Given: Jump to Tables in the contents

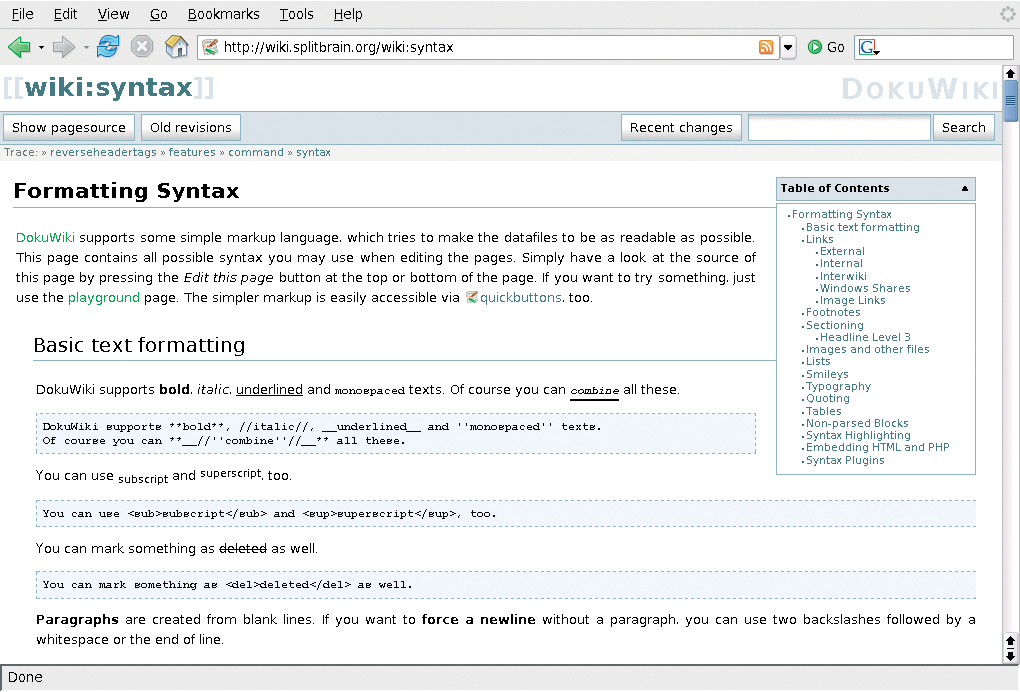Looking at the screenshot, I should pos(824,411).
